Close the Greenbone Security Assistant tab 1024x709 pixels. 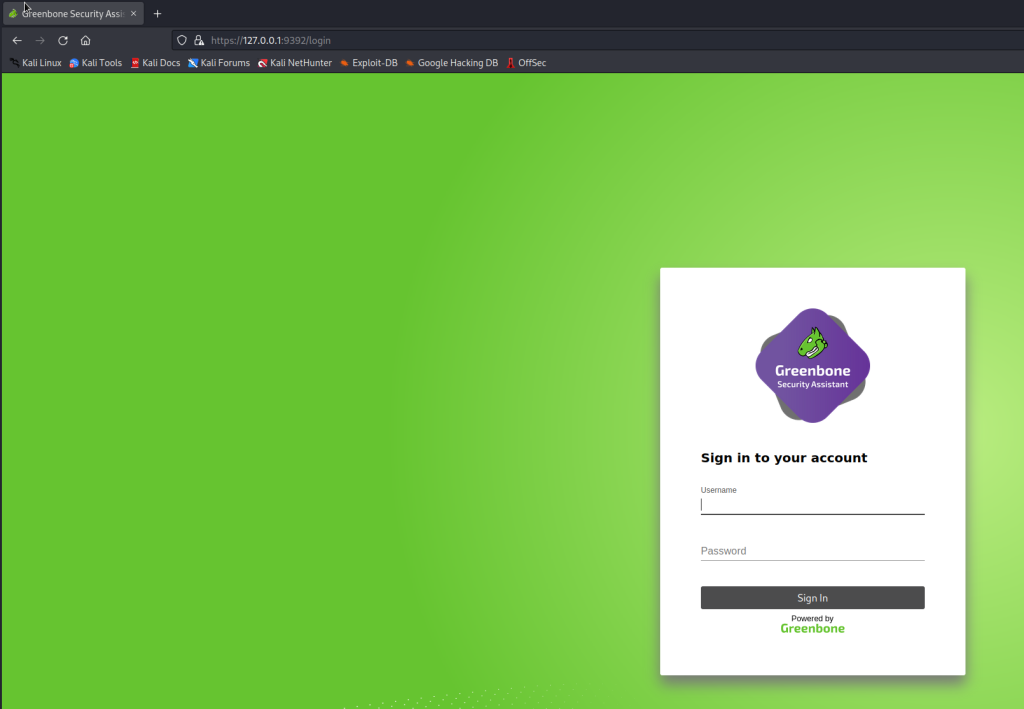pos(133,14)
